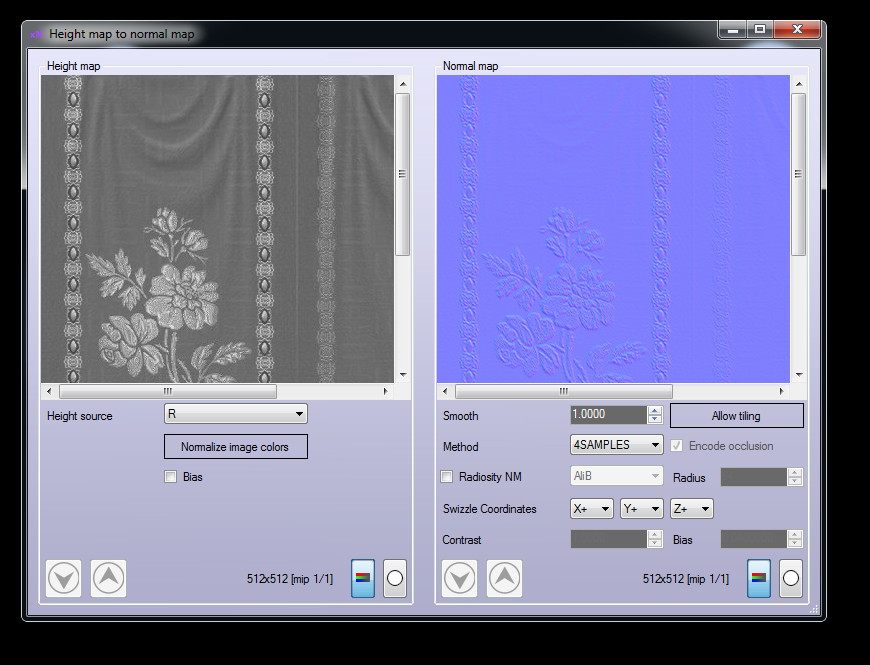Image resolution: width=870 pixels, height=665 pixels.
Task: Click the horizontal scrollbar under the Height map
Action: click(167, 391)
